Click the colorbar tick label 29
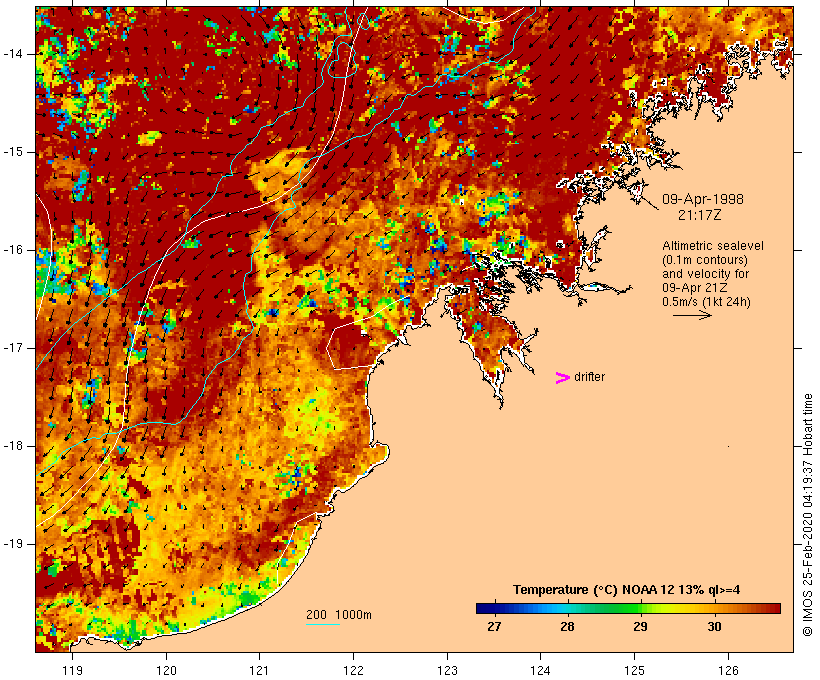Screen dimensions: 820x680 [x=641, y=626]
